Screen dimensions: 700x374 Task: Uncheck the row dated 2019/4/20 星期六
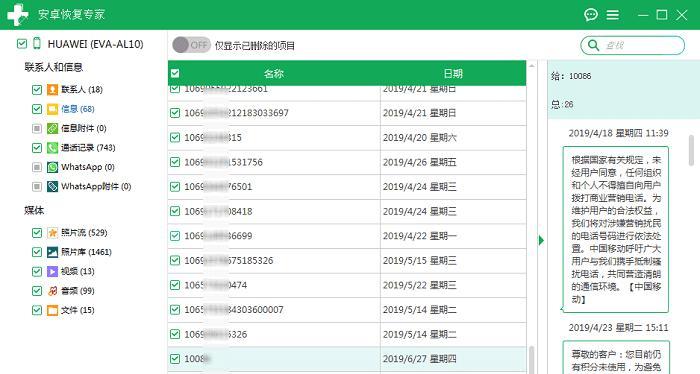(x=175, y=137)
